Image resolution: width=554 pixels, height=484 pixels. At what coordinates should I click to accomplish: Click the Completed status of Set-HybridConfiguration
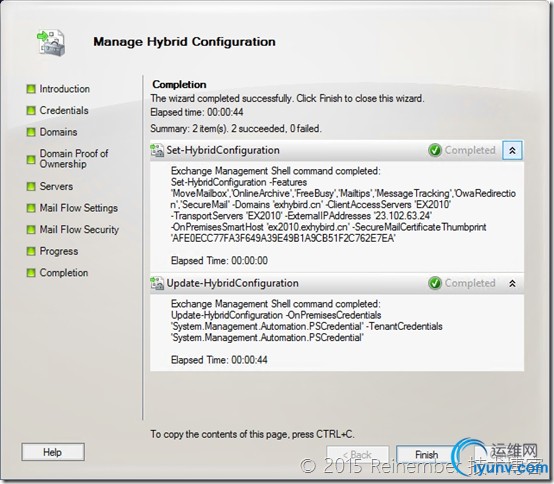pos(470,150)
